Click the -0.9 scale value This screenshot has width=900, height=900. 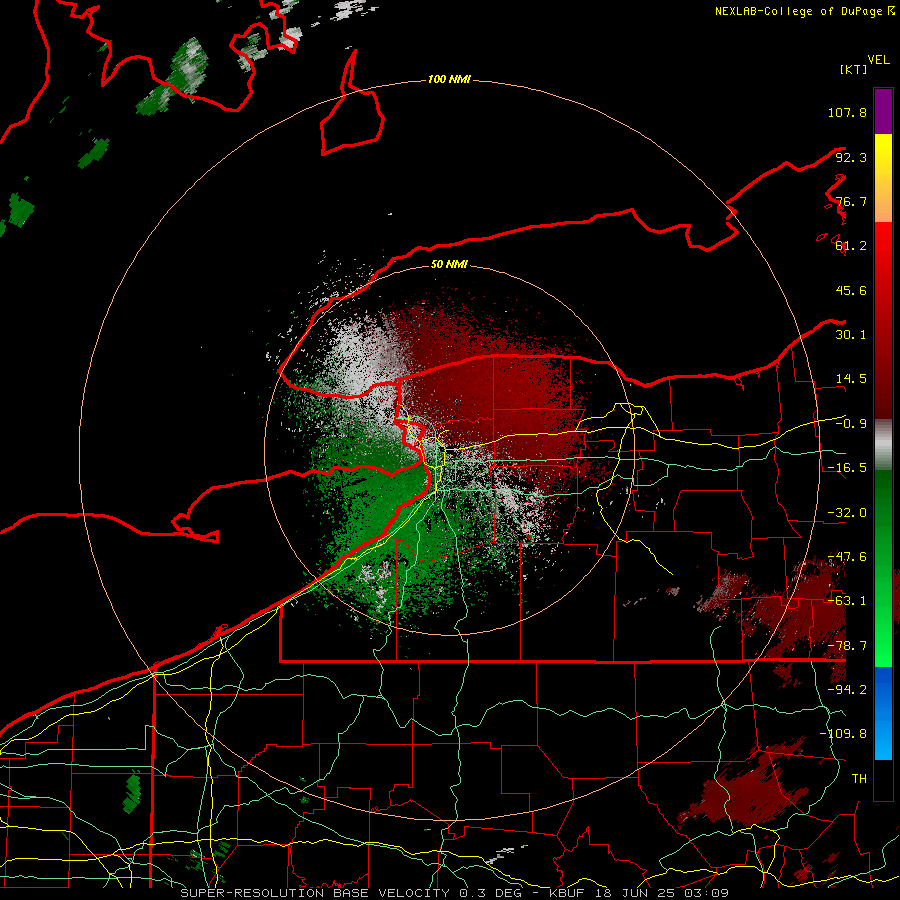coord(851,424)
